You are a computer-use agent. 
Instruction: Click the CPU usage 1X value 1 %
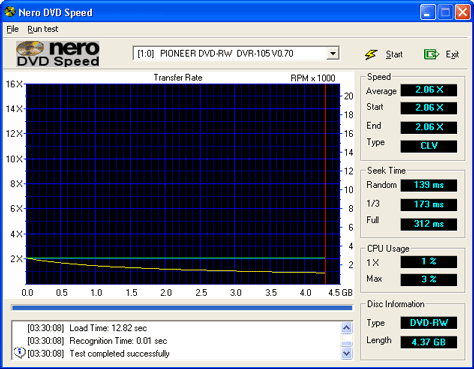[429, 262]
